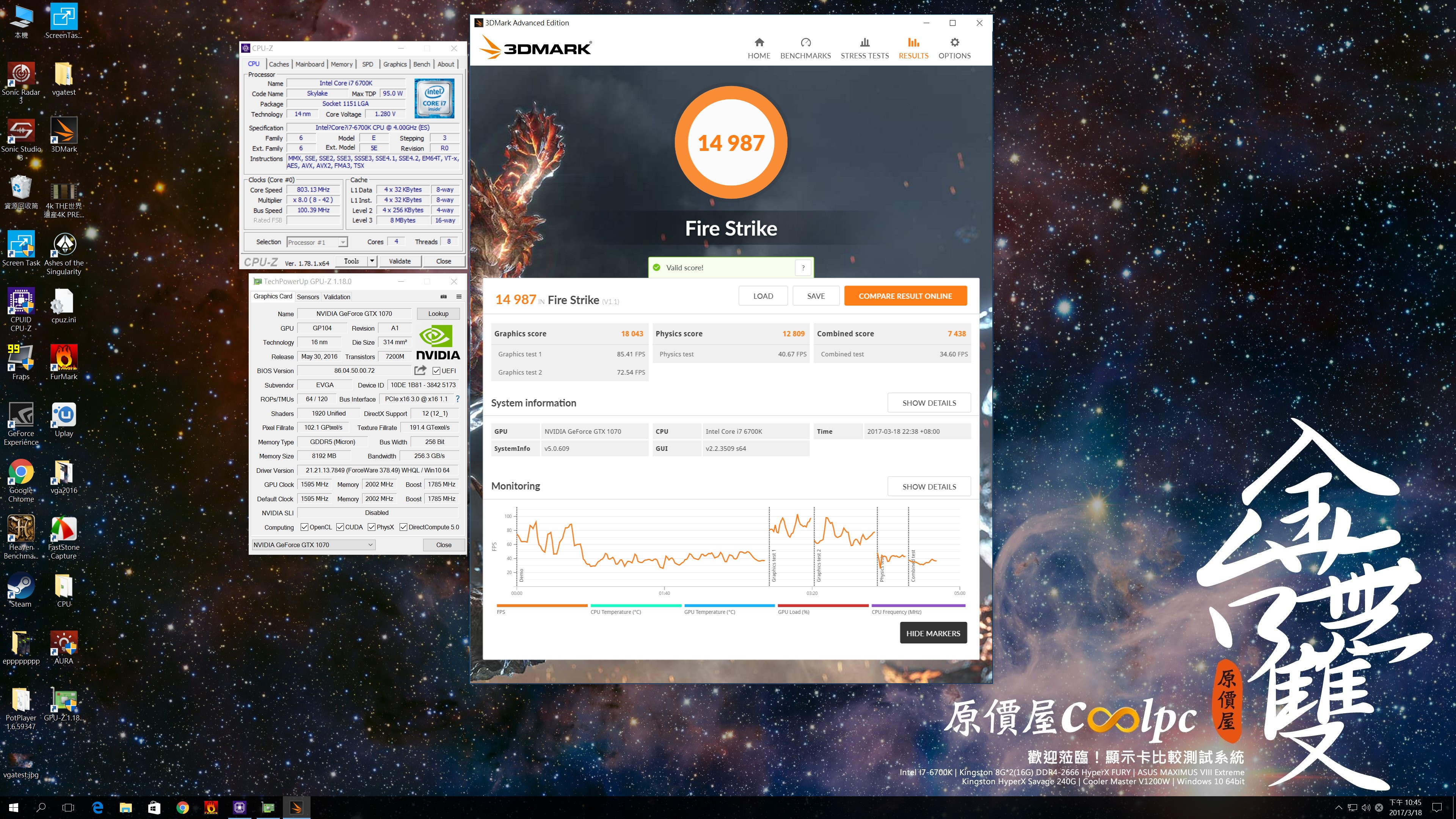Open GeForce Experience desktop icon
The width and height of the screenshot is (1456, 819).
click(x=21, y=424)
